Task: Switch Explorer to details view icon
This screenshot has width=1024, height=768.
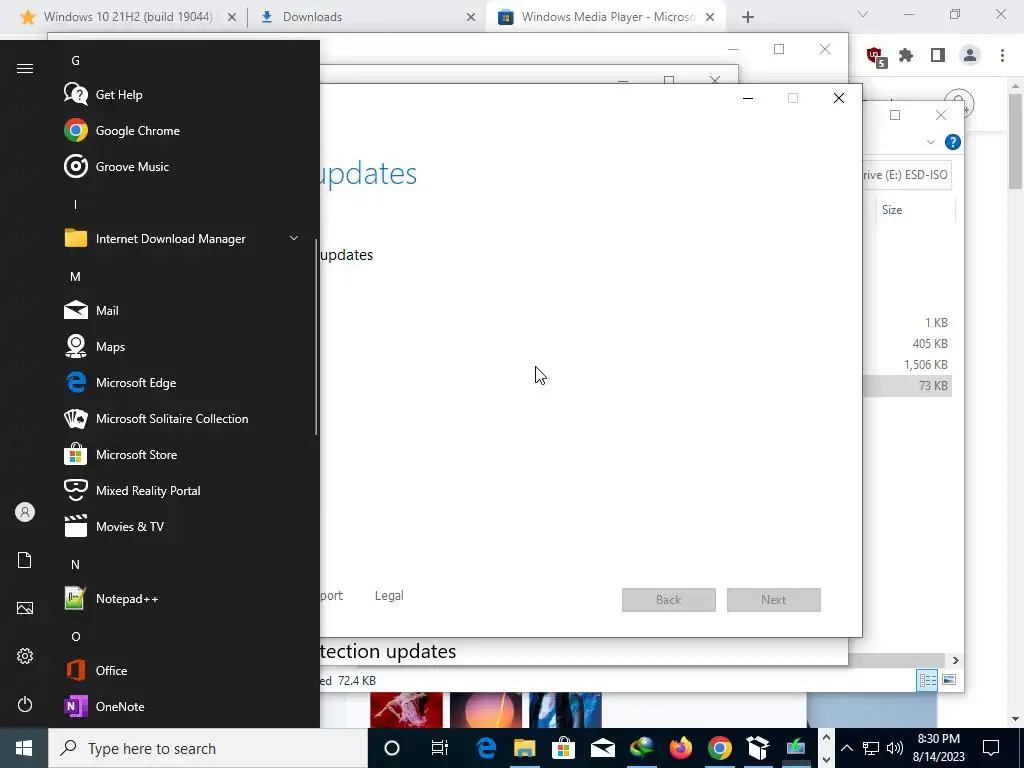Action: point(927,680)
